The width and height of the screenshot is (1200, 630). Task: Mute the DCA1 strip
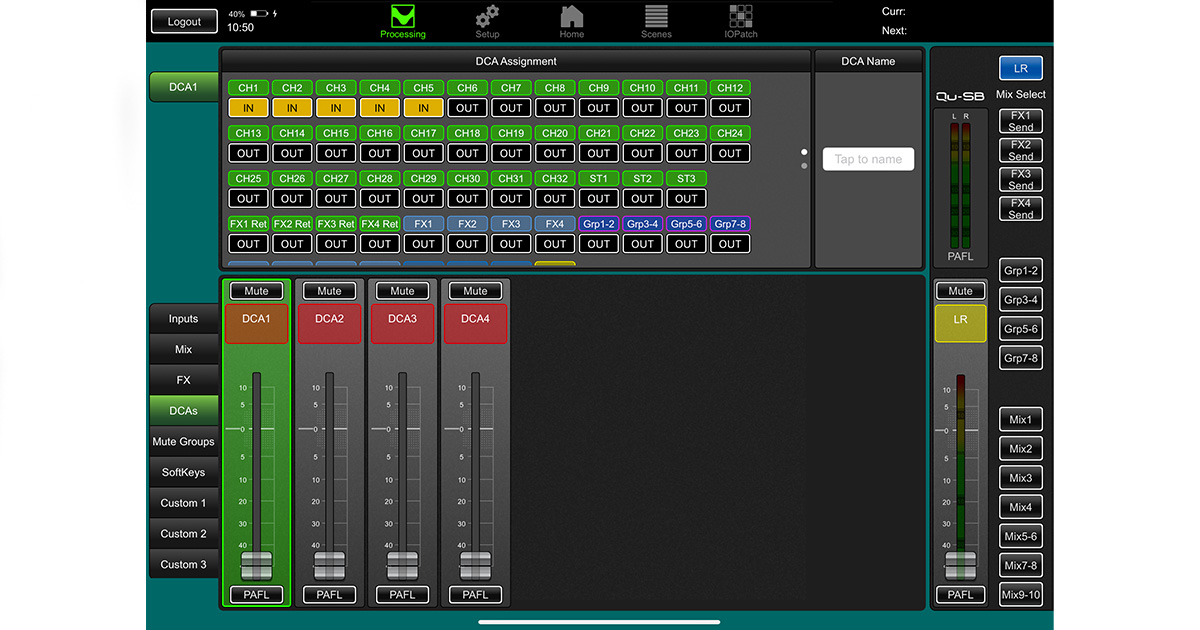[256, 291]
